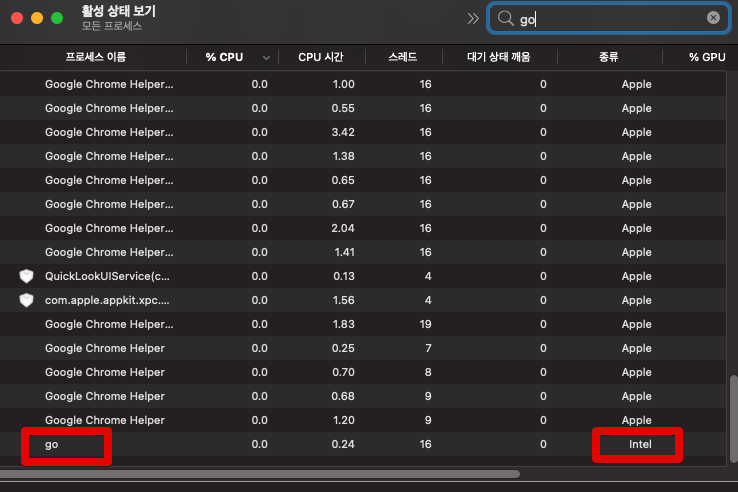Clear the search field with the X button
The width and height of the screenshot is (738, 492).
pyautogui.click(x=713, y=18)
